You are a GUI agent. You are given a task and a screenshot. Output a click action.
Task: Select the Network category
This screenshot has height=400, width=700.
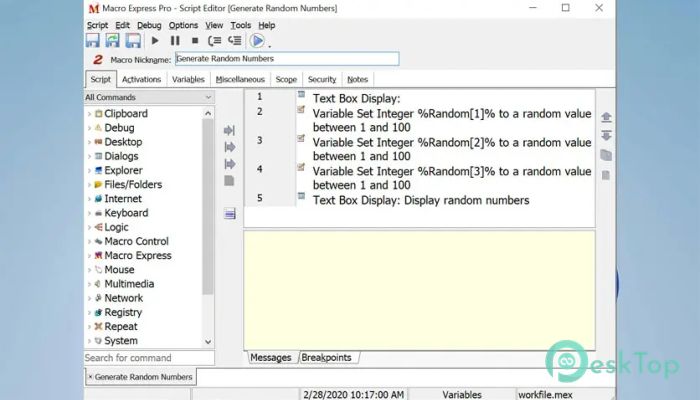tap(124, 298)
